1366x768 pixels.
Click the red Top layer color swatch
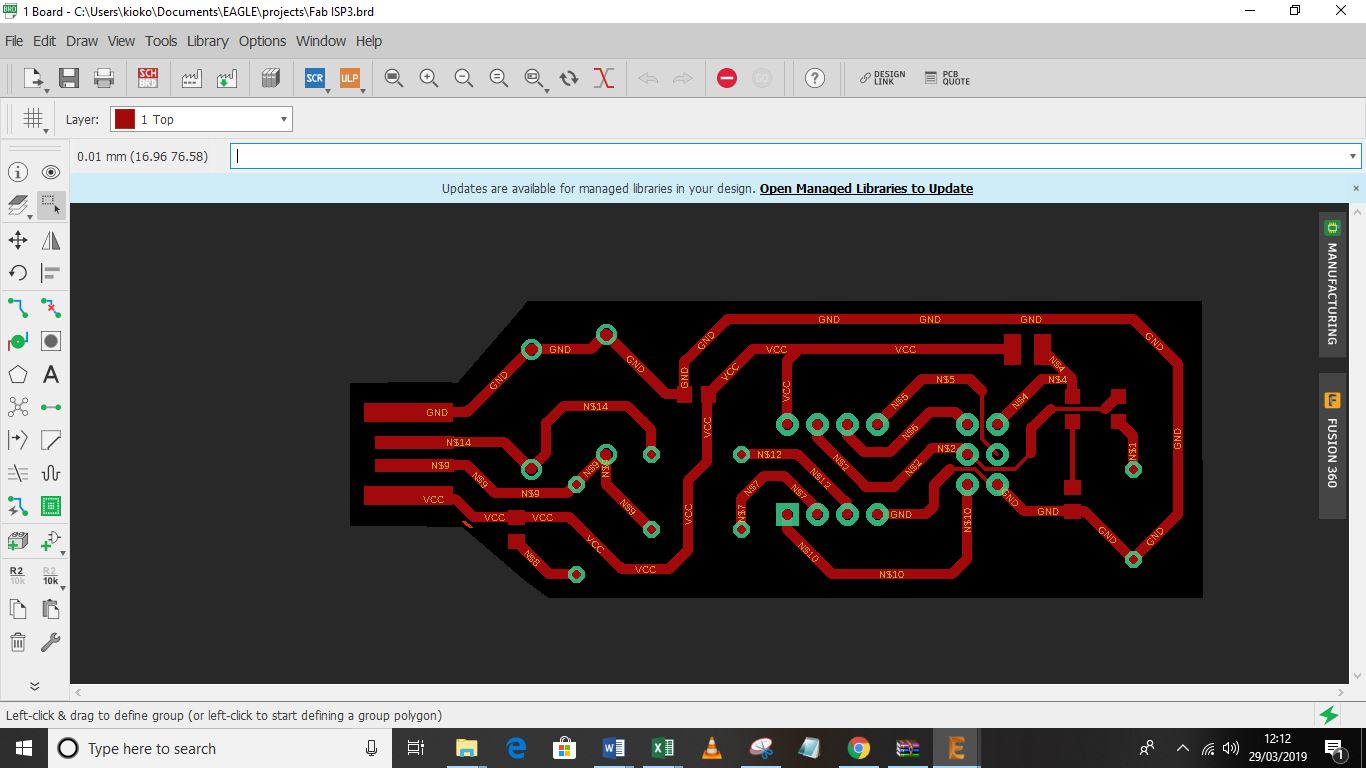pos(125,119)
